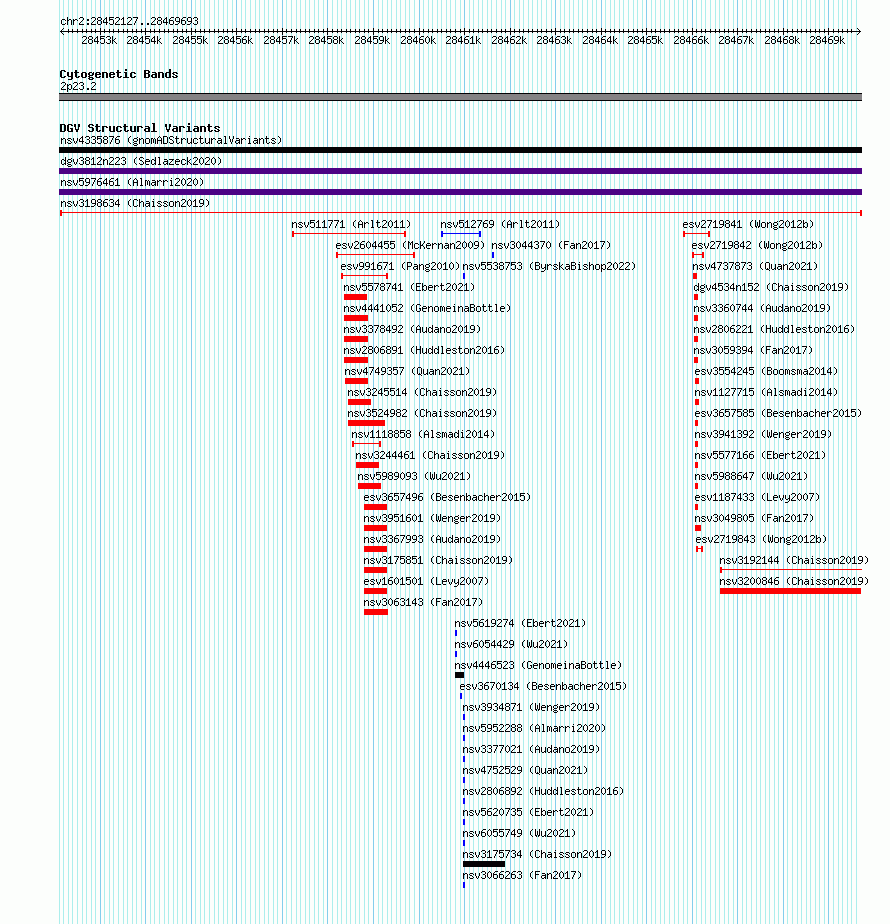Open dgv3812n223 (Sedlazeck2020) variant
The width and height of the screenshot is (890, 924).
tap(141, 161)
